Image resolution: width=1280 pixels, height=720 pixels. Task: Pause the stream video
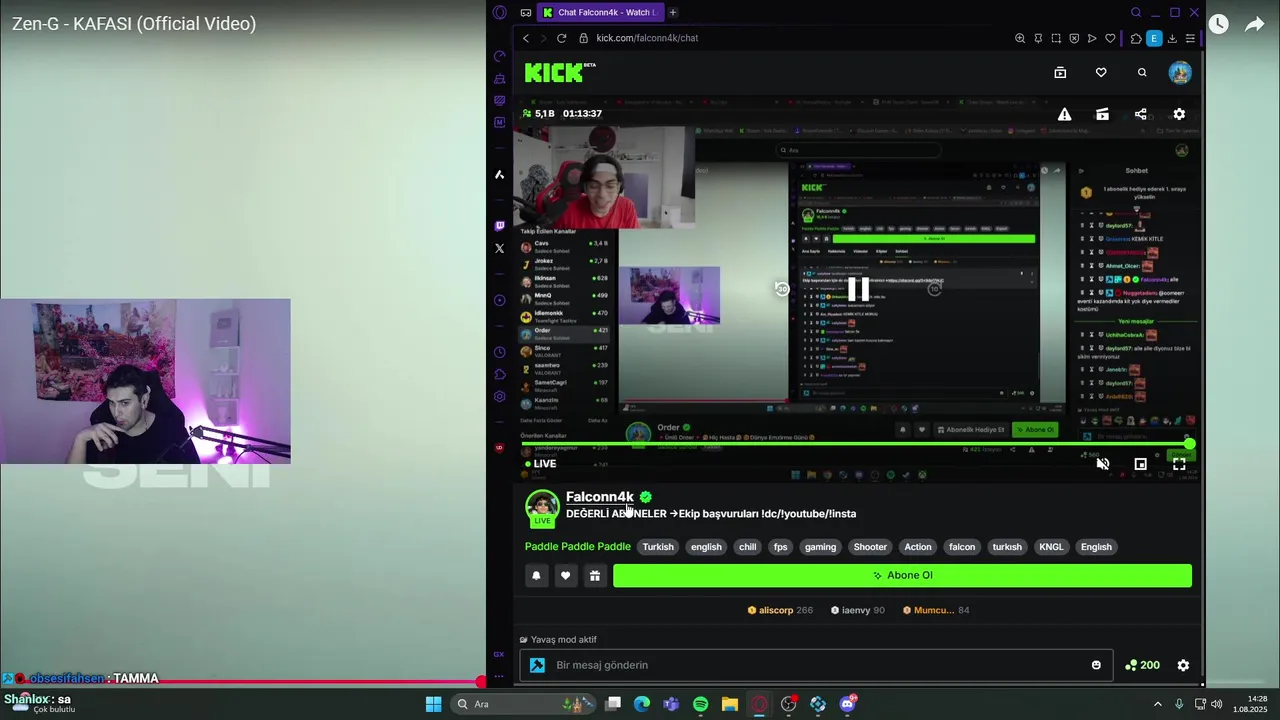tap(858, 289)
